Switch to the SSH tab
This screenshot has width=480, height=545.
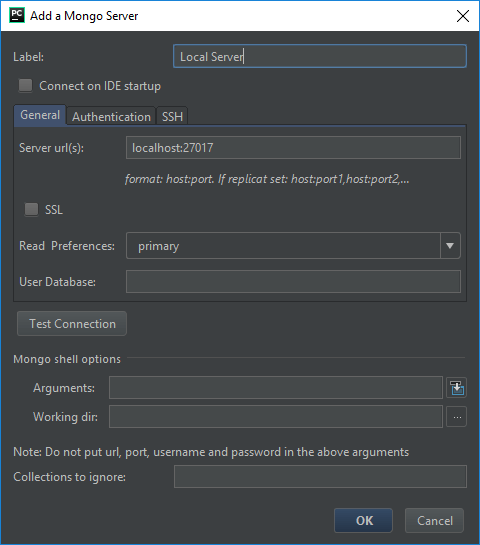(x=172, y=116)
